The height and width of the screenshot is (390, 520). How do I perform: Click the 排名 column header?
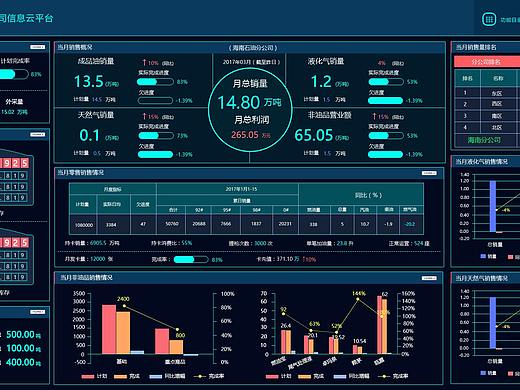coord(467,79)
